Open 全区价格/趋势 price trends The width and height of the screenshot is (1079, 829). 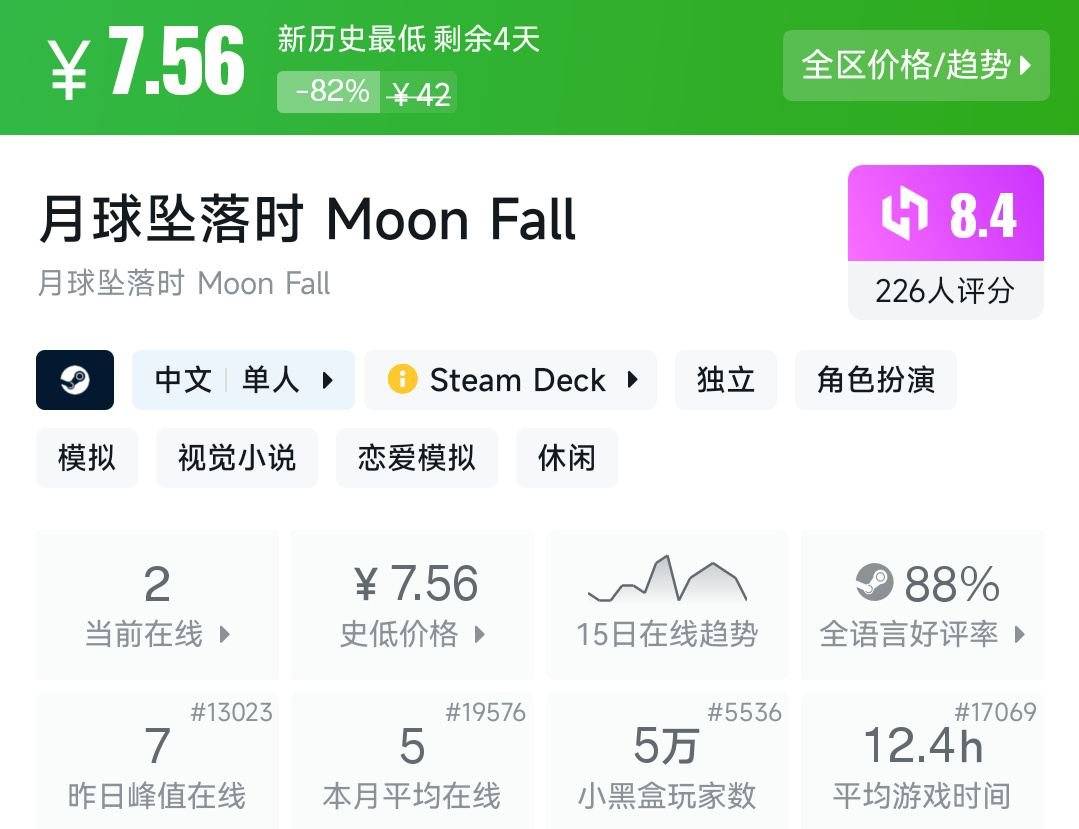click(916, 66)
